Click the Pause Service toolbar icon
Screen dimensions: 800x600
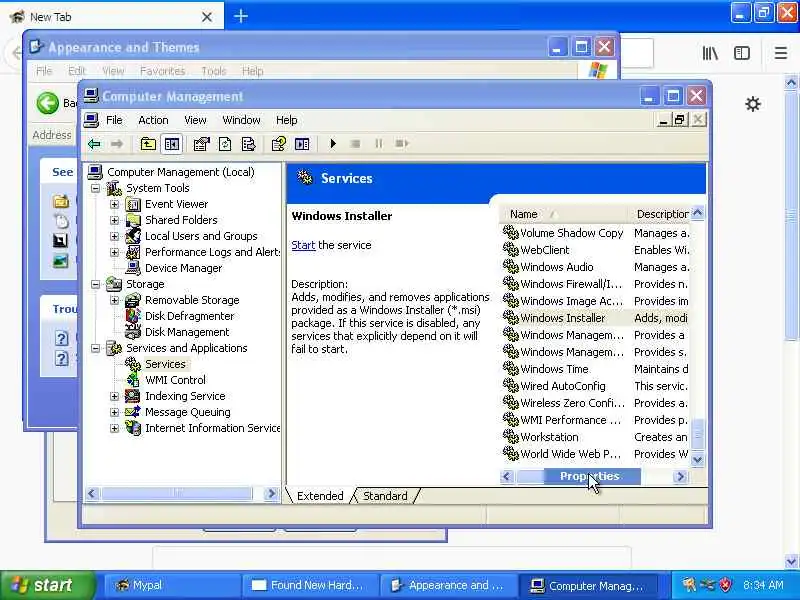click(379, 144)
